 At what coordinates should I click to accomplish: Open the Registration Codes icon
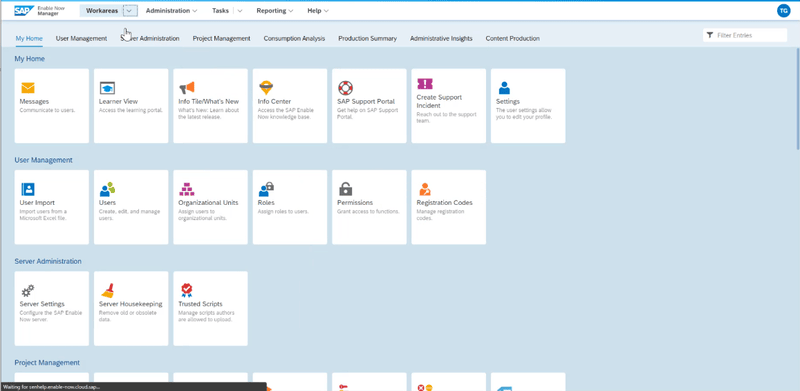pyautogui.click(x=424, y=189)
